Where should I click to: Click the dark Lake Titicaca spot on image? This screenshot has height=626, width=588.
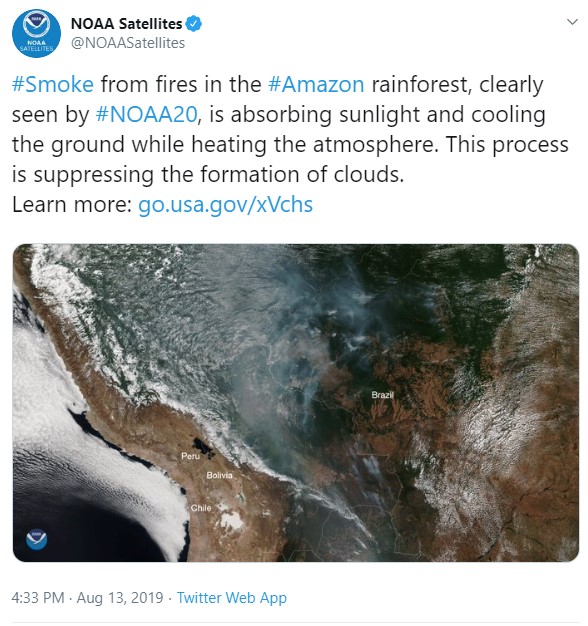click(x=203, y=447)
